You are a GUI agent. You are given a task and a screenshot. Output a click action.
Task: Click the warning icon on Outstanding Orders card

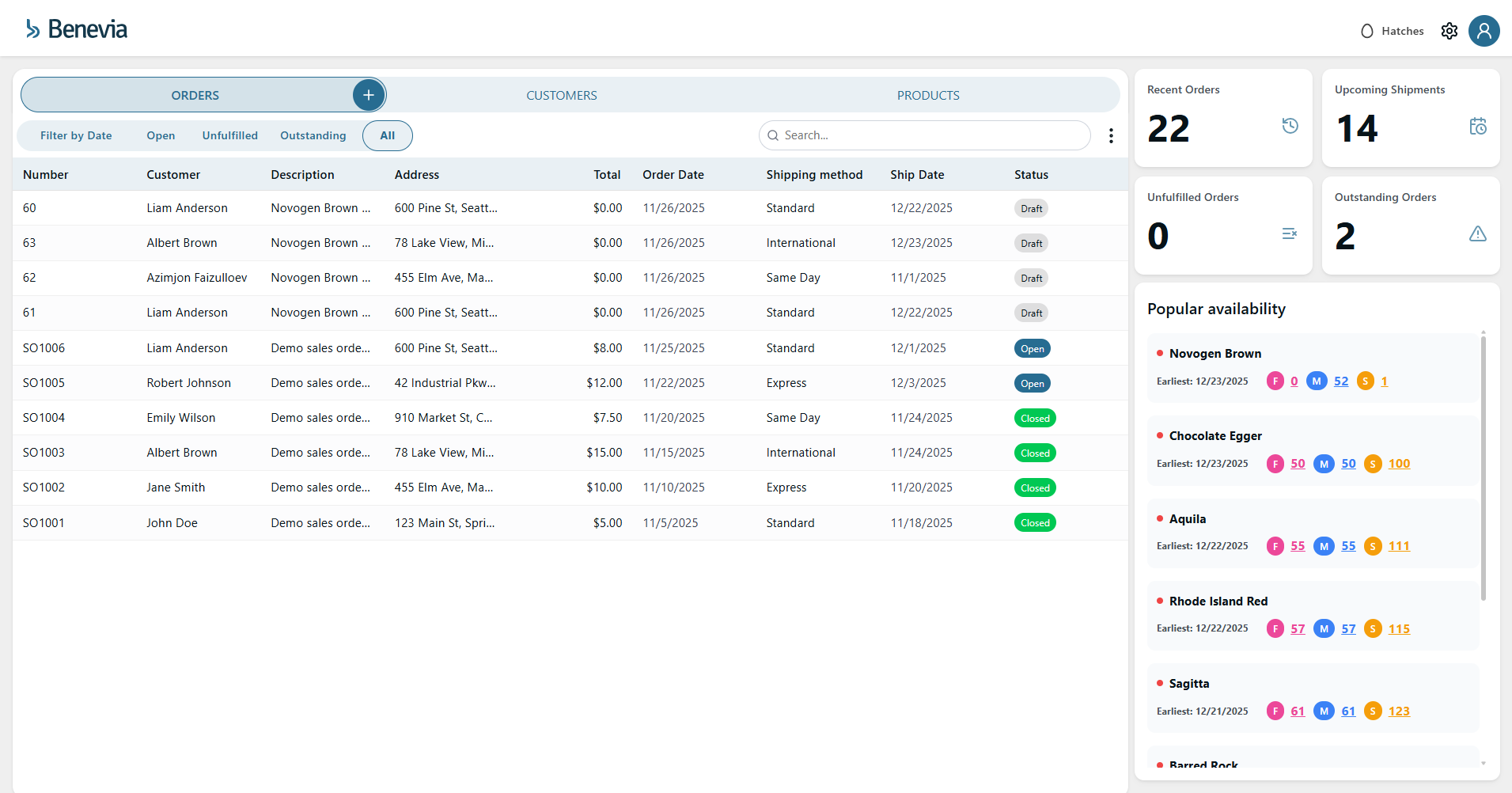[x=1477, y=233]
